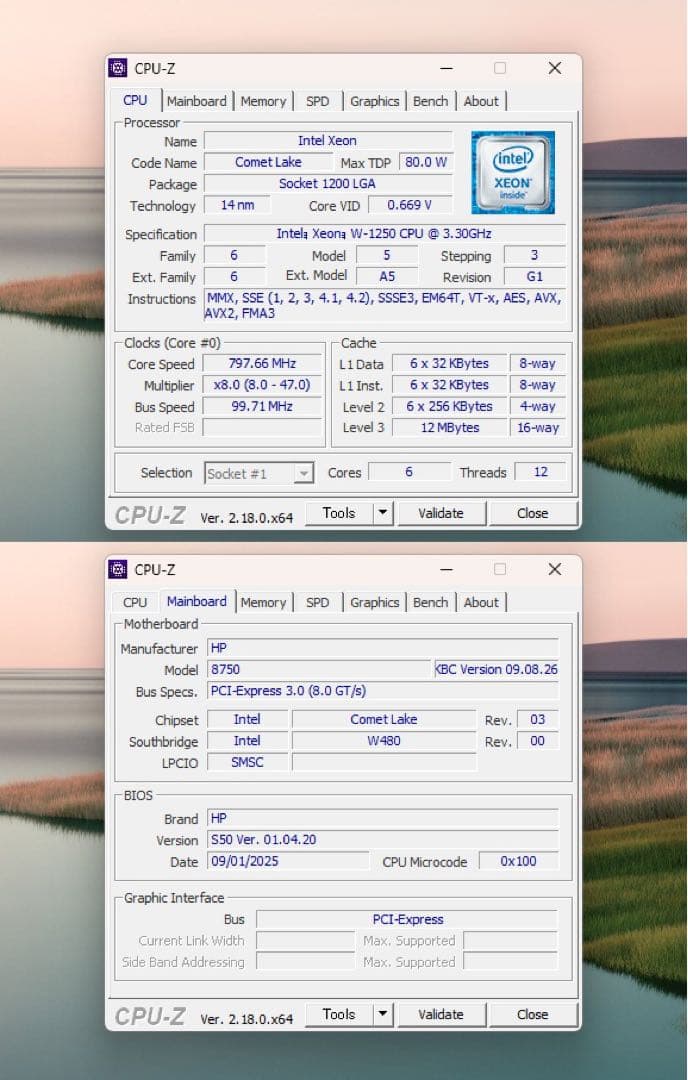Open Memory tab in bottom CPU-Z window
The image size is (688, 1080).
263,603
